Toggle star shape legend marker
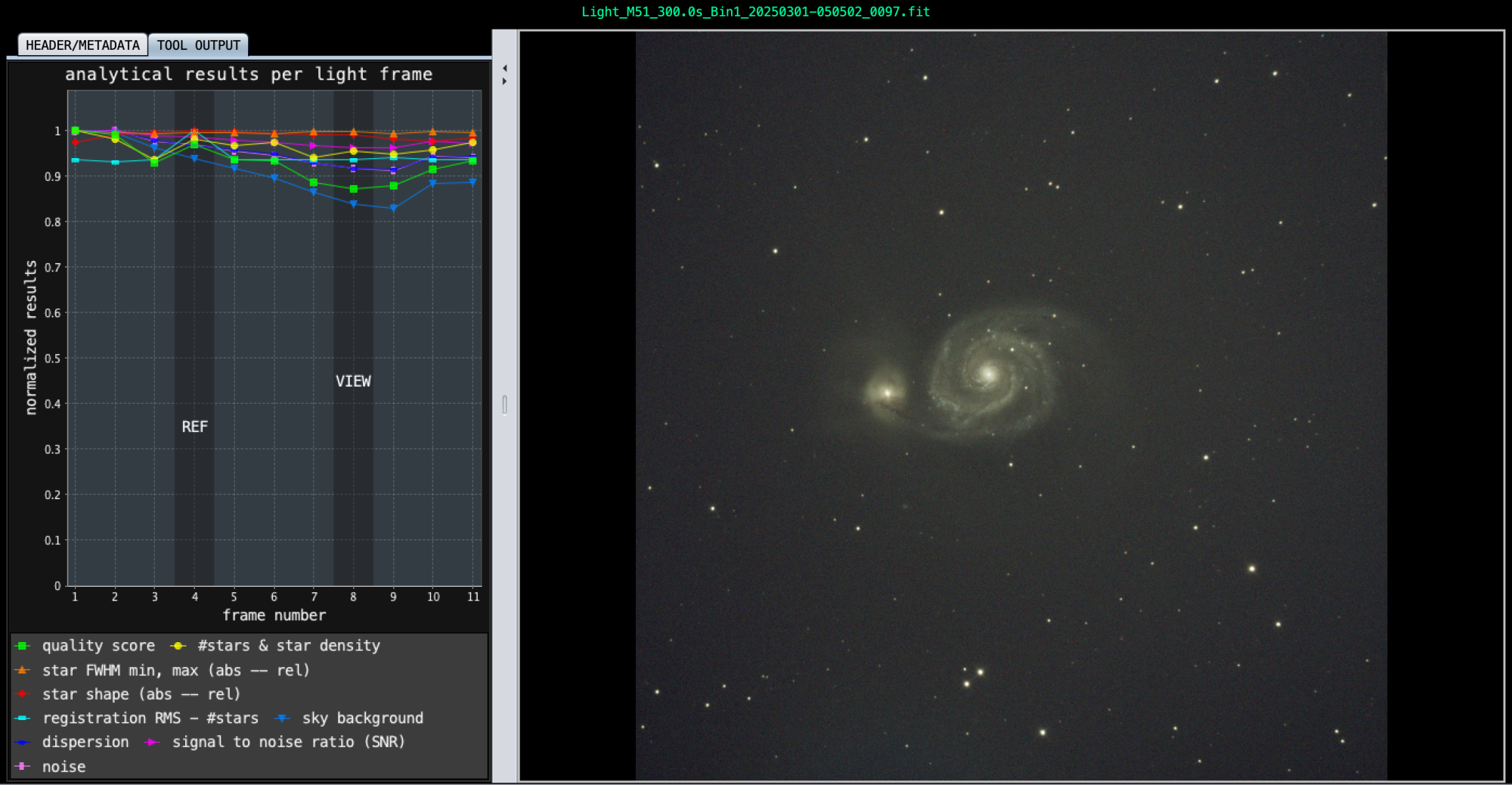 23,693
